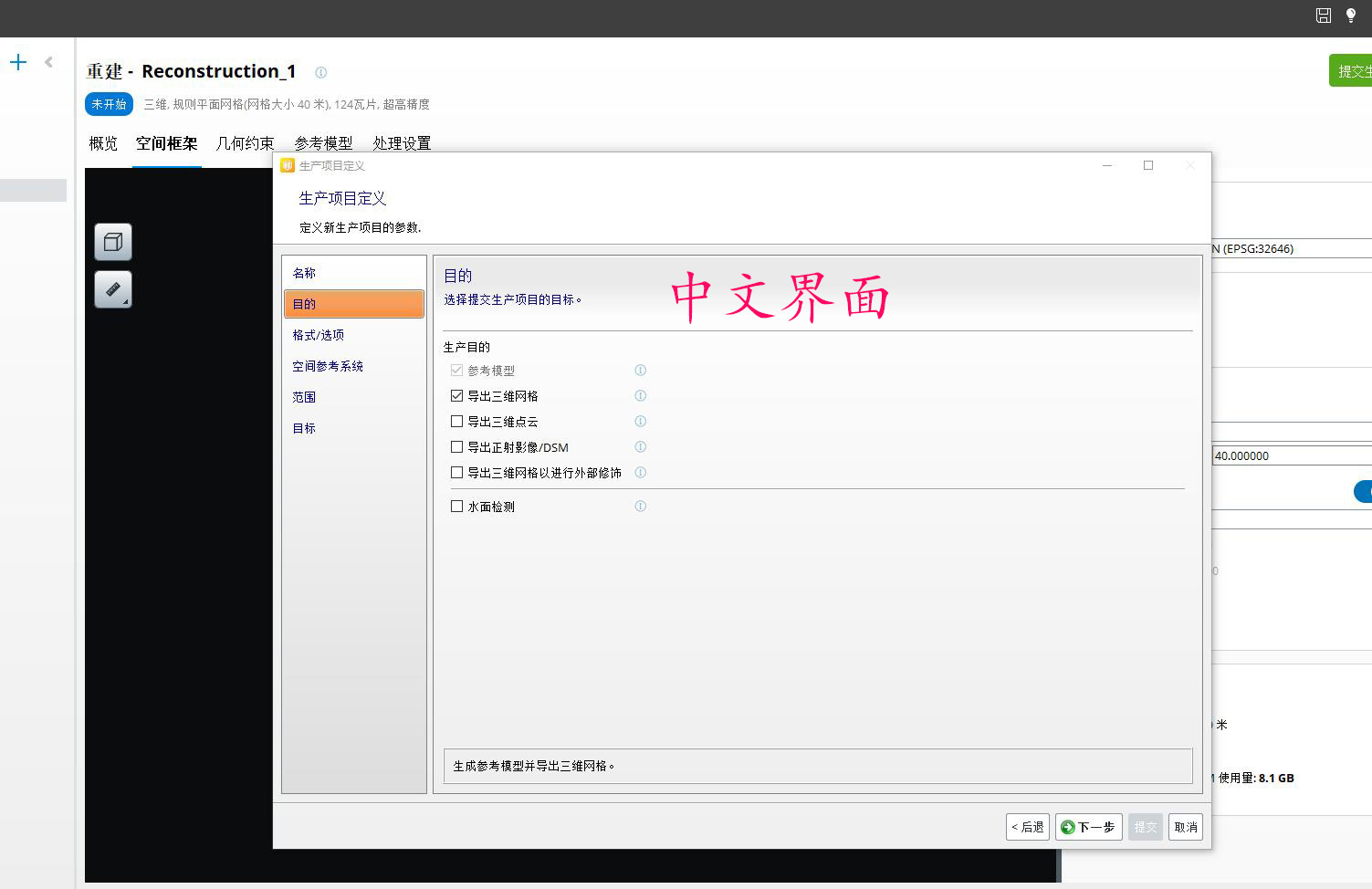Click the 生成参考模型并导出三维网格 description text
The image size is (1372, 889).
(534, 766)
